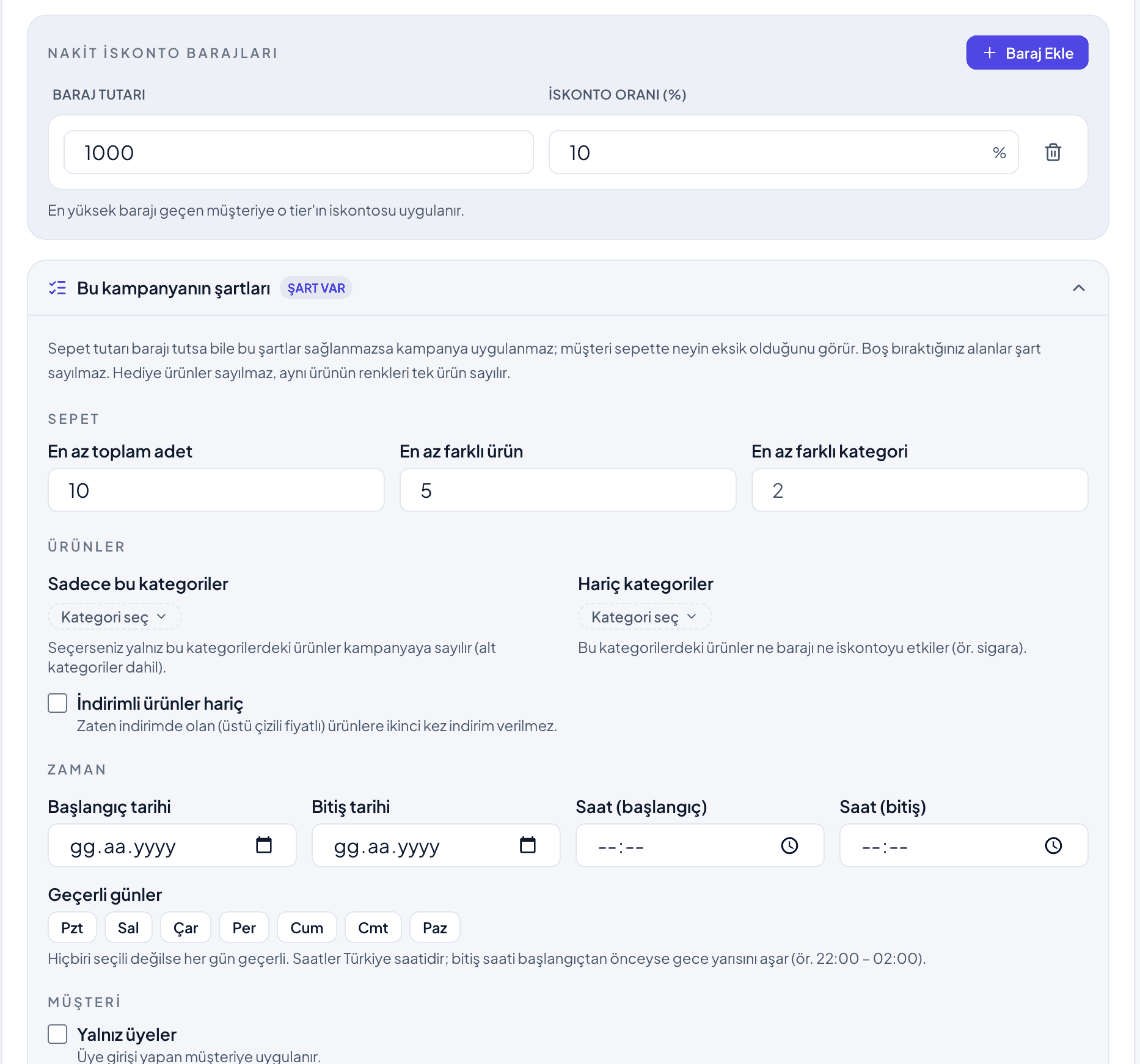This screenshot has width=1140, height=1064.
Task: Open clock picker for Saat (başlangıç)
Action: click(790, 845)
